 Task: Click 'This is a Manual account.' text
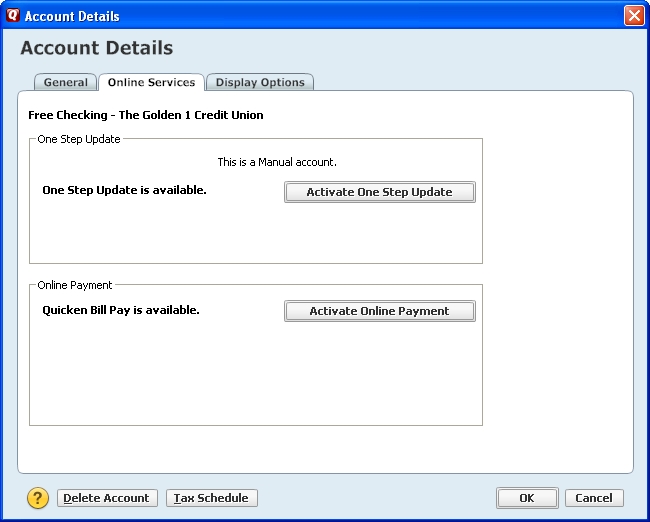[x=277, y=162]
